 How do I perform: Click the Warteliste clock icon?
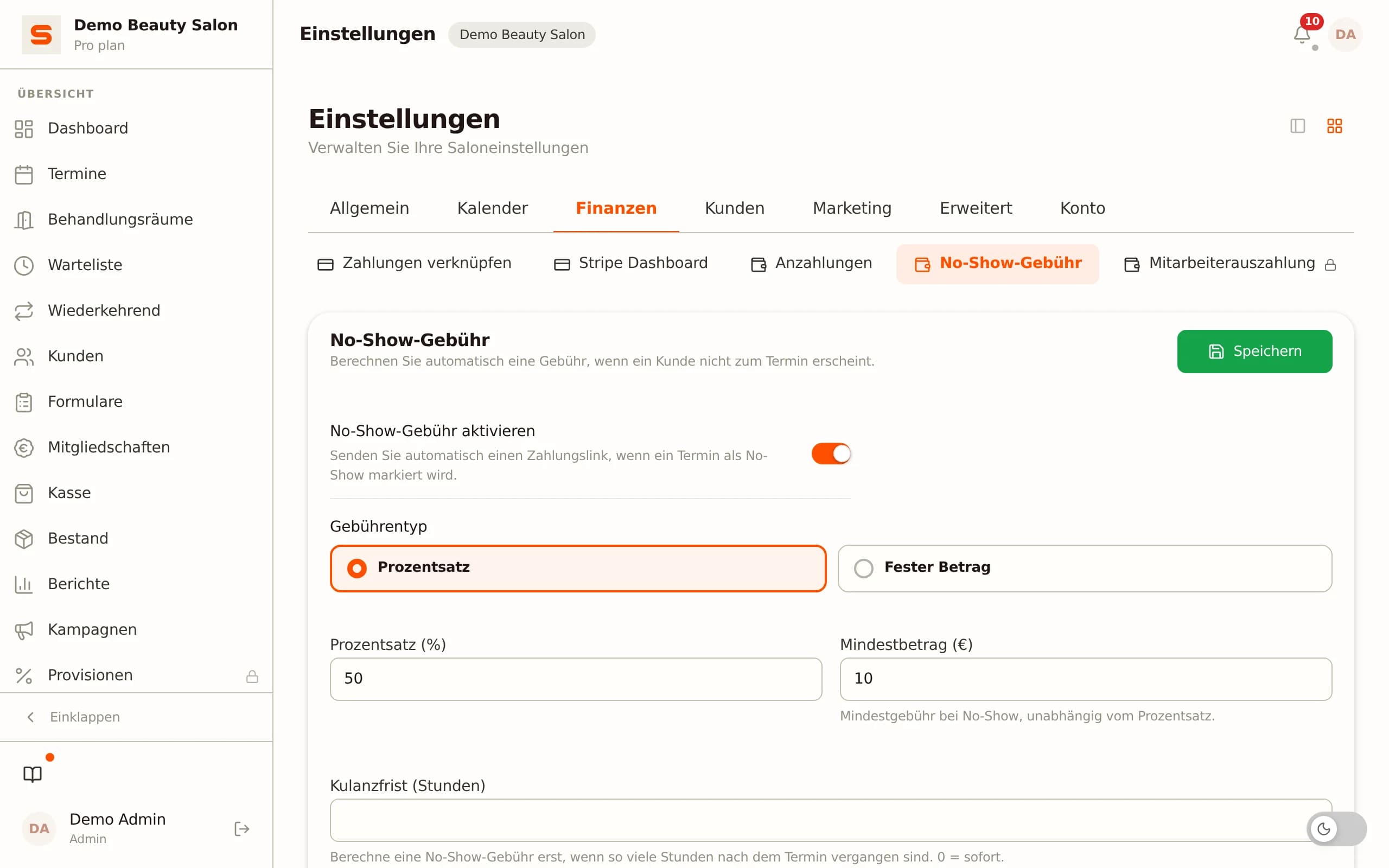(23, 265)
